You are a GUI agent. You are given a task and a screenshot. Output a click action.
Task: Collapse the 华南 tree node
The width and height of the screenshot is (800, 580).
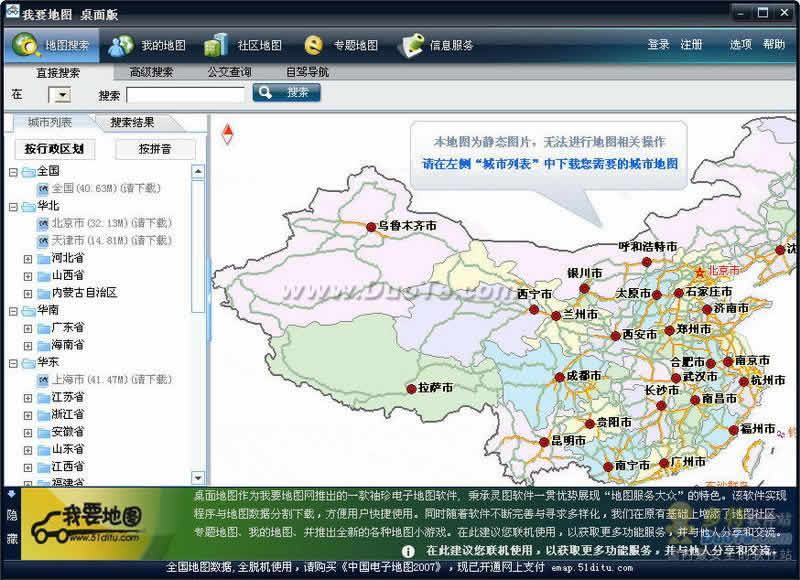13,311
